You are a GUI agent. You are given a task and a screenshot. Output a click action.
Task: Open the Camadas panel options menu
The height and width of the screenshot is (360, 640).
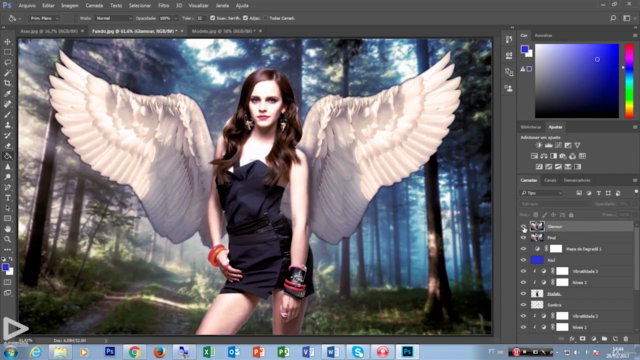tap(635, 180)
